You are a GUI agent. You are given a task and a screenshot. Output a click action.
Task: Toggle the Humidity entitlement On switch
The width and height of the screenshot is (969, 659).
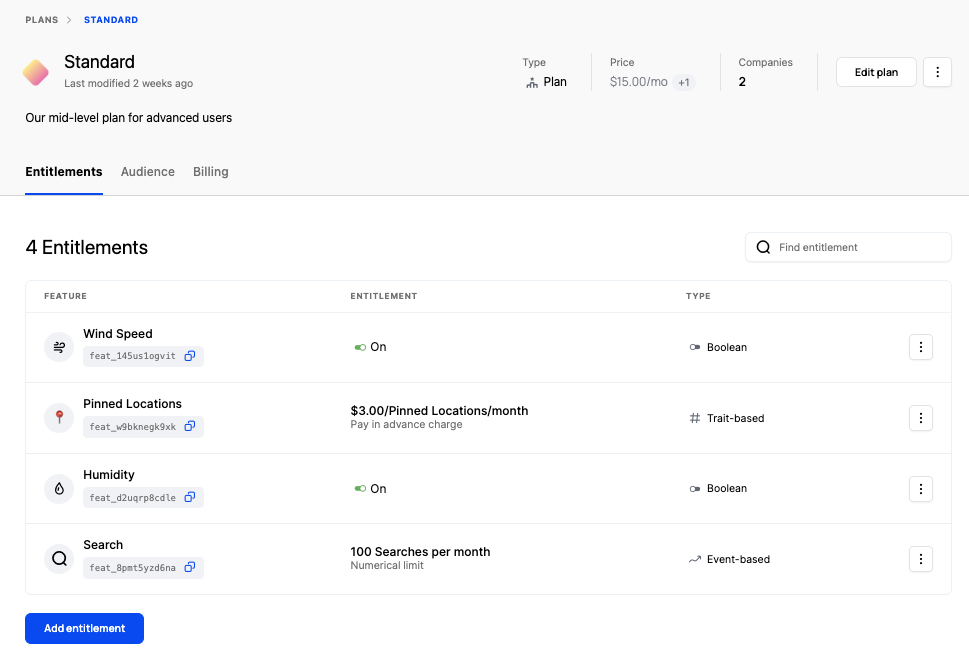click(360, 489)
